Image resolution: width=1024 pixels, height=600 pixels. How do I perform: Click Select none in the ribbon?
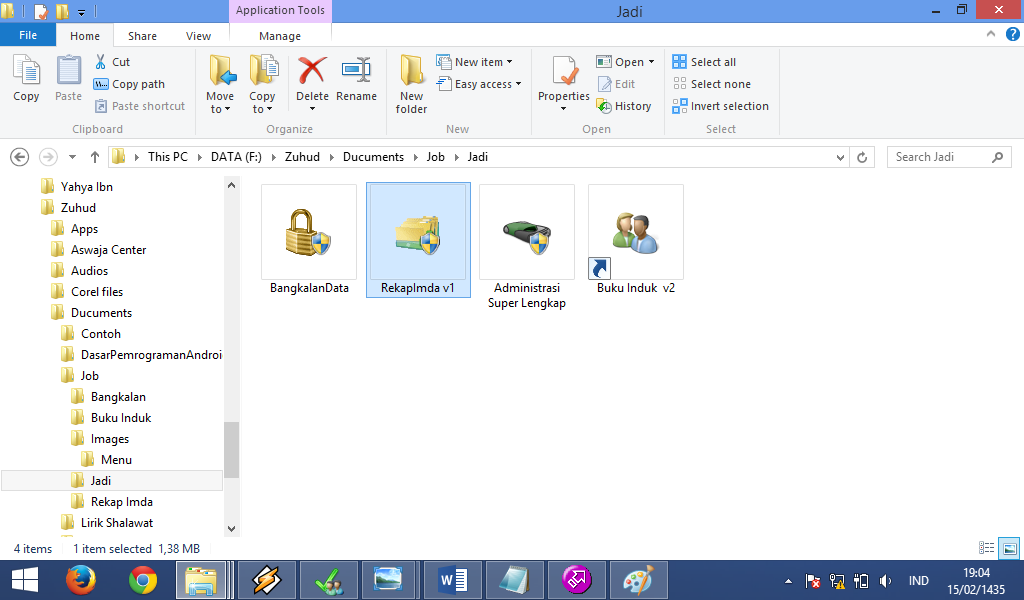(x=712, y=84)
